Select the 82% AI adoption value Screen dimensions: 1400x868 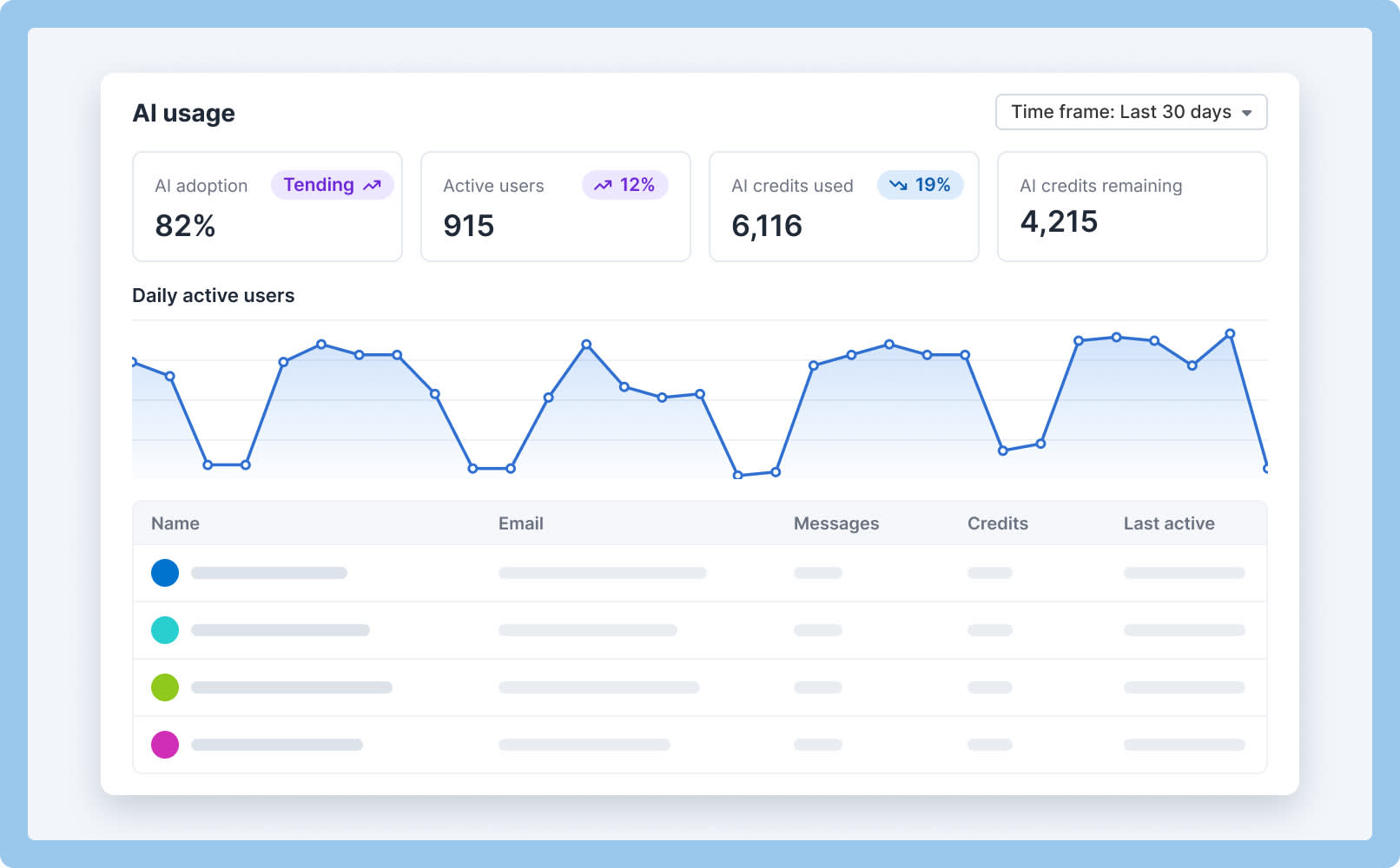[x=185, y=226]
